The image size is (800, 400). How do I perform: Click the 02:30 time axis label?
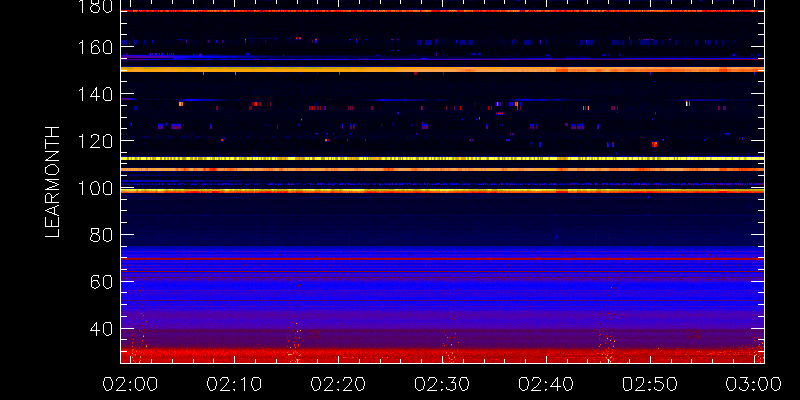(442, 384)
